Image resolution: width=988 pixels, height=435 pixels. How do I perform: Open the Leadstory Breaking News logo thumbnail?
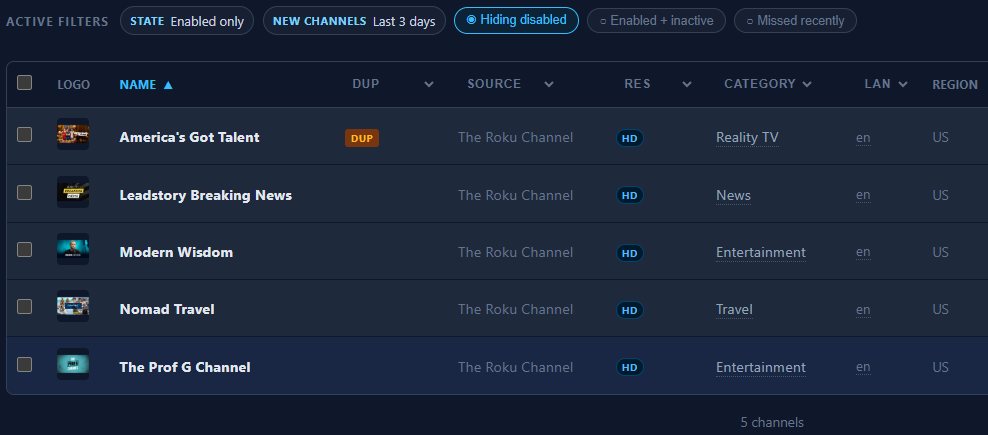coord(72,192)
